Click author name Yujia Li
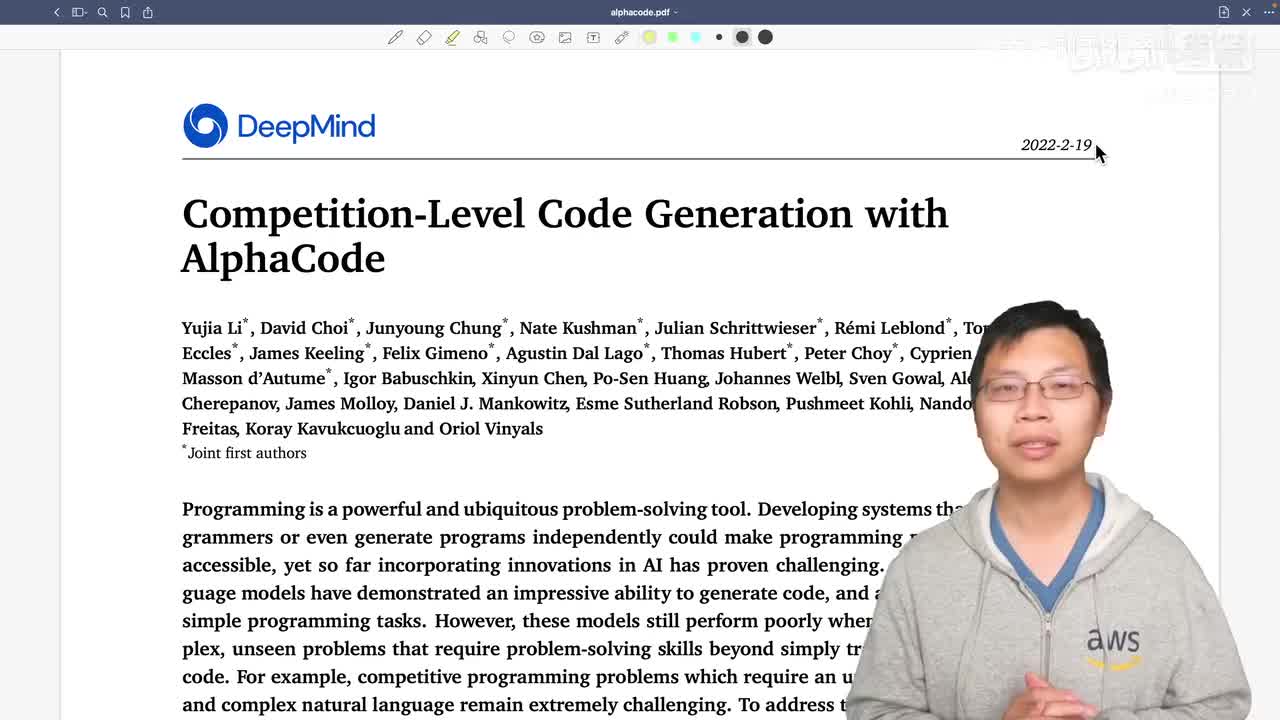 tap(212, 328)
